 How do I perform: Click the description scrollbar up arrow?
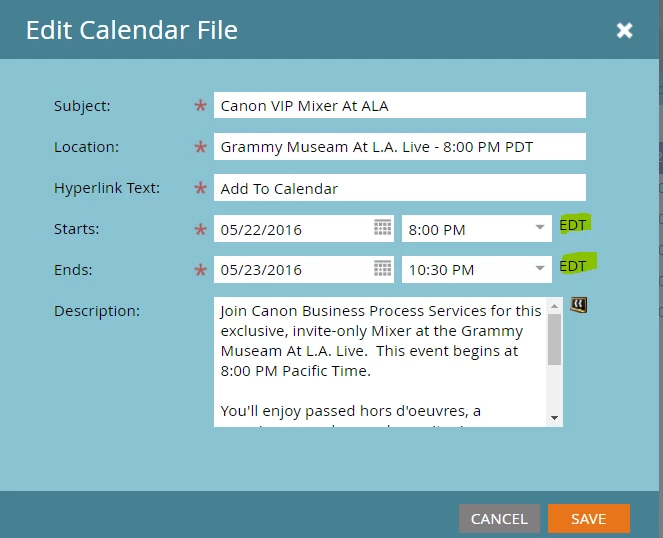pos(554,306)
